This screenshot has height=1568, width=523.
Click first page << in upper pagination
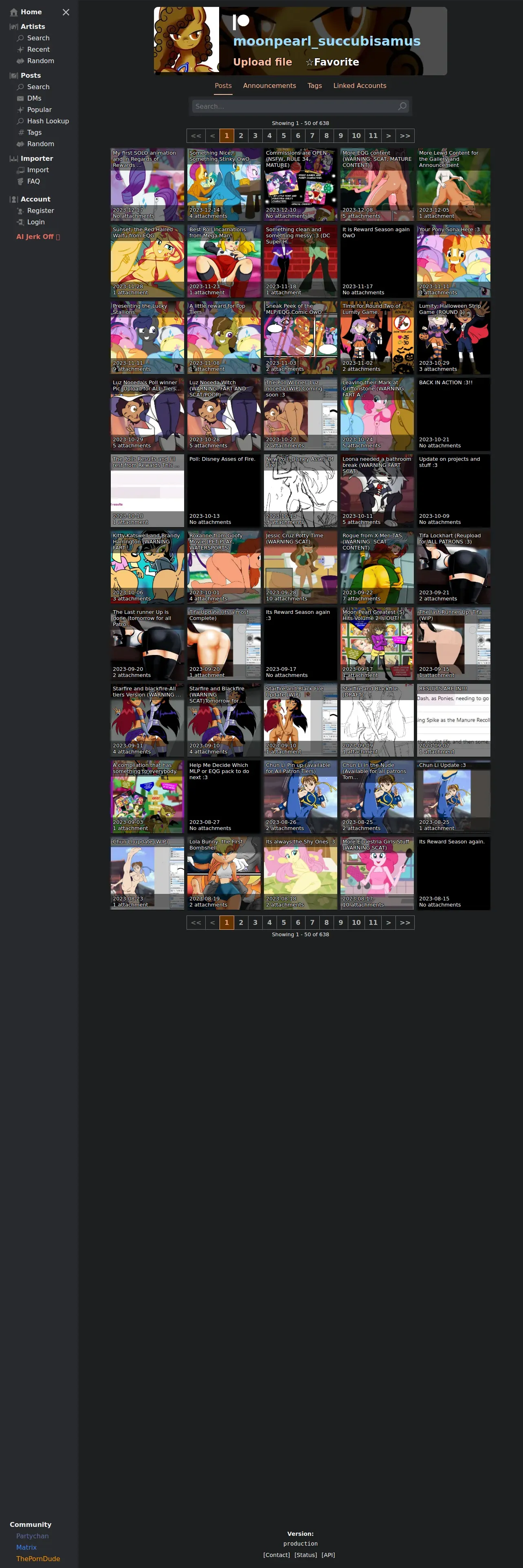196,136
